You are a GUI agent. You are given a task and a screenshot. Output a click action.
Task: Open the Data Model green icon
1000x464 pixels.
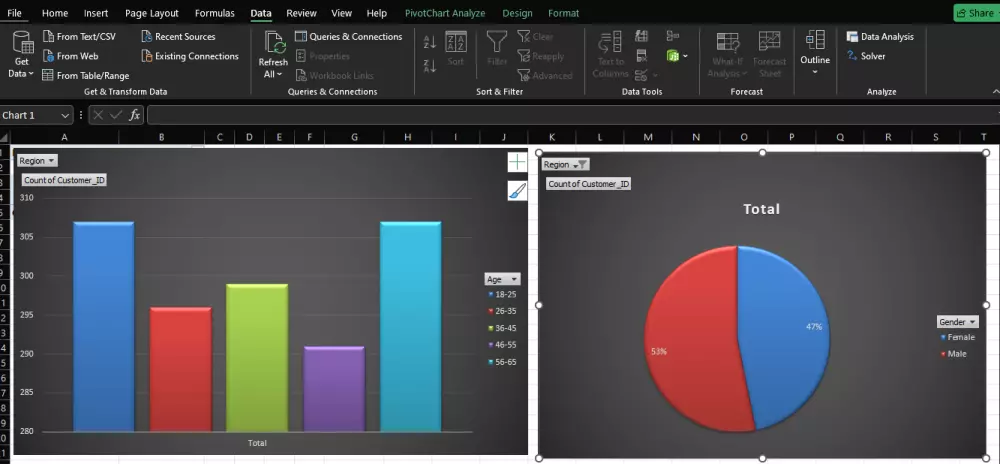673,56
